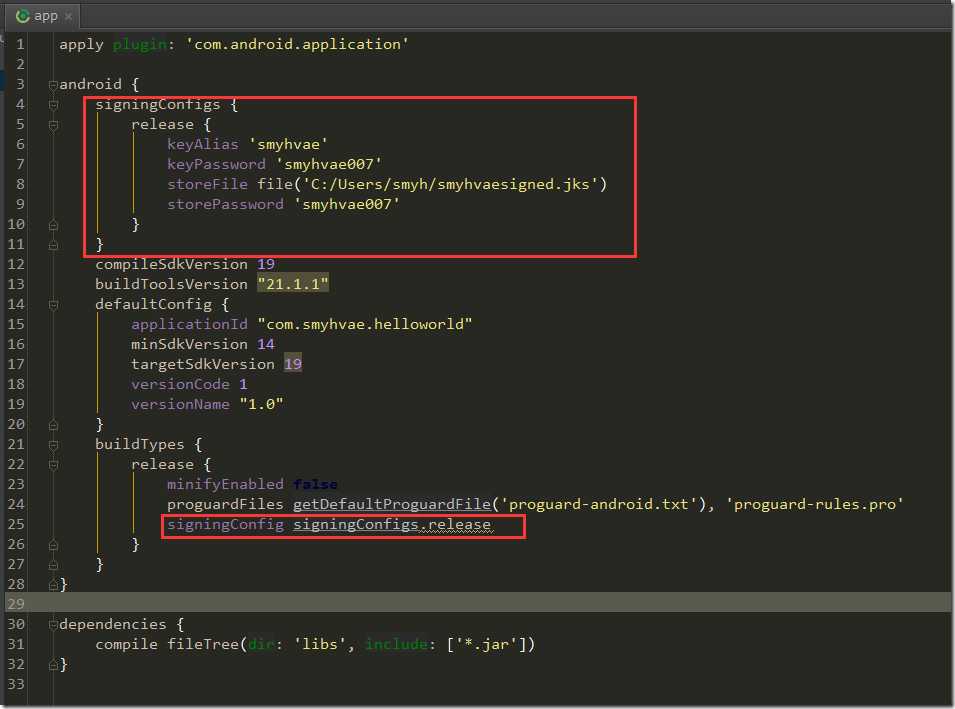Collapse the signingConfigs block
Screen dimensions: 955x709
[x=54, y=105]
